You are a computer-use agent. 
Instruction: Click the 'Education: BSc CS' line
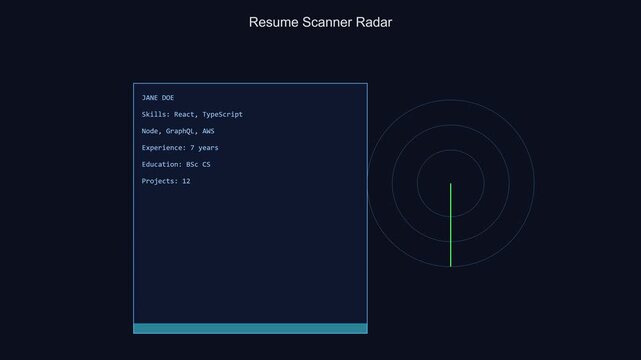(176, 164)
